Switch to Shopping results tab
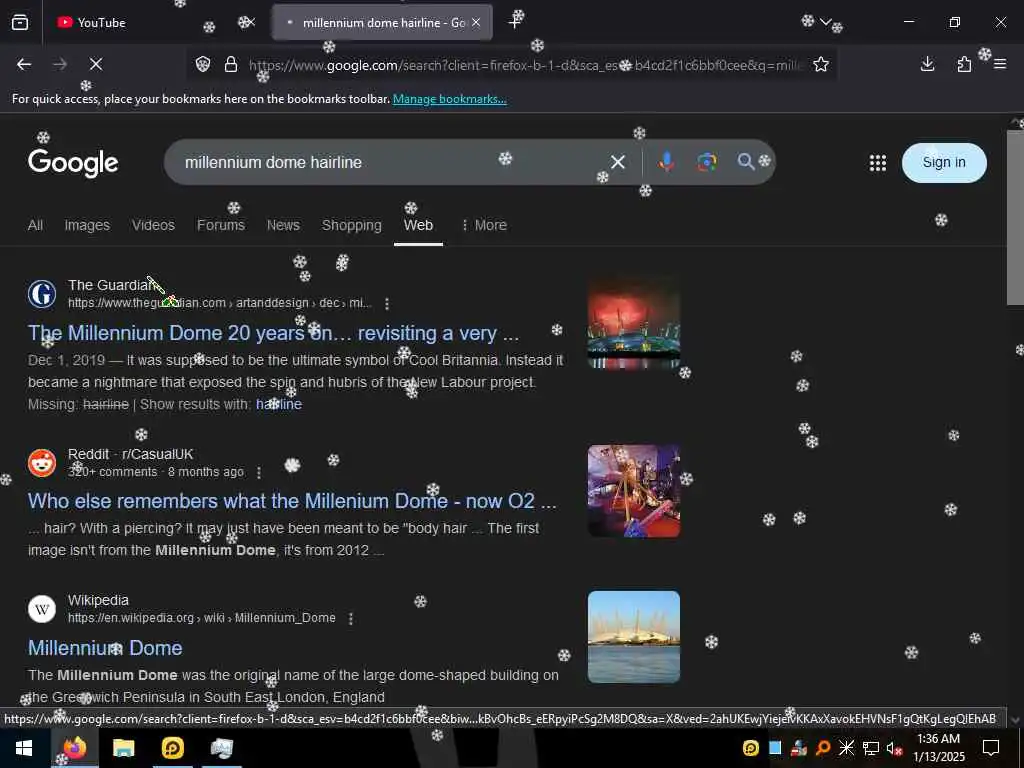The width and height of the screenshot is (1024, 768). point(351,225)
